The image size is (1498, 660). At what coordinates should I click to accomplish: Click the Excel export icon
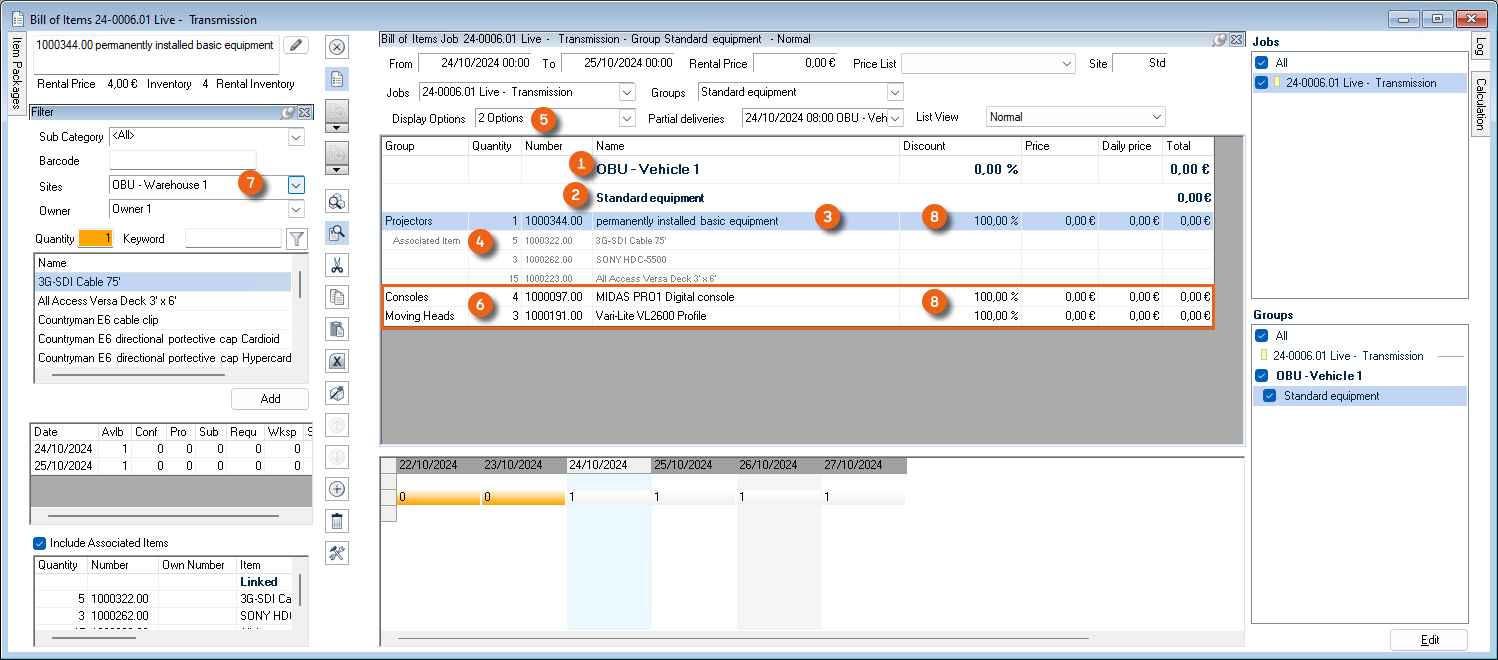coord(337,361)
